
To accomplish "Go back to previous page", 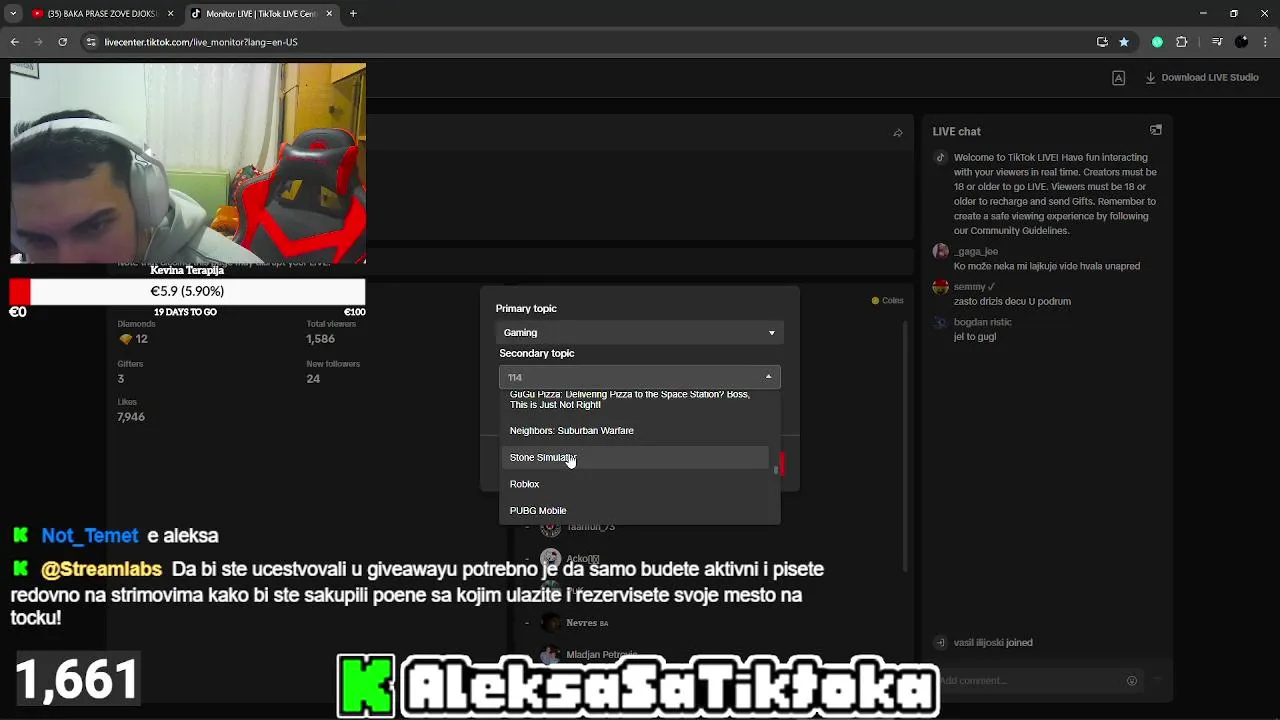I will [x=15, y=42].
